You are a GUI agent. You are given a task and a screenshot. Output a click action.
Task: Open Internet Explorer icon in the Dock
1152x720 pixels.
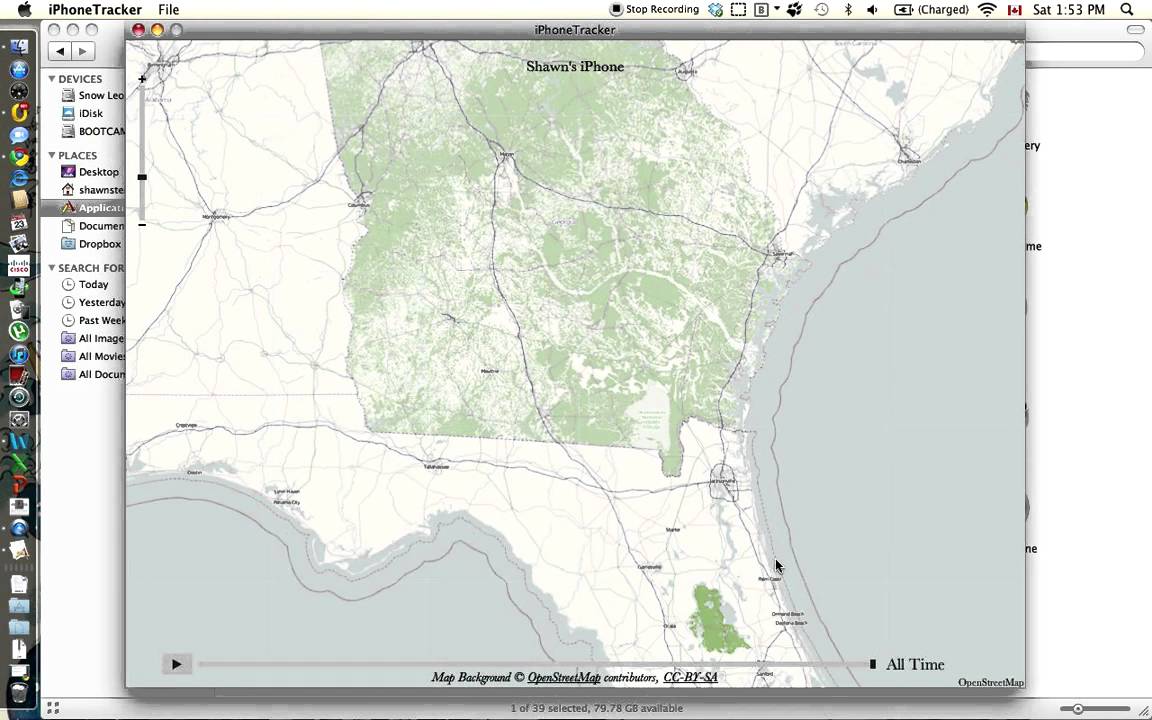coord(19,178)
